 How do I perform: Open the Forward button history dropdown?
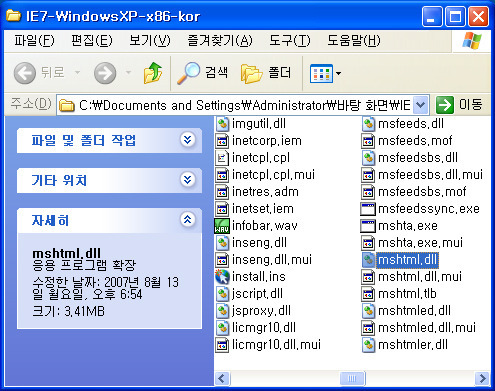click(x=128, y=73)
